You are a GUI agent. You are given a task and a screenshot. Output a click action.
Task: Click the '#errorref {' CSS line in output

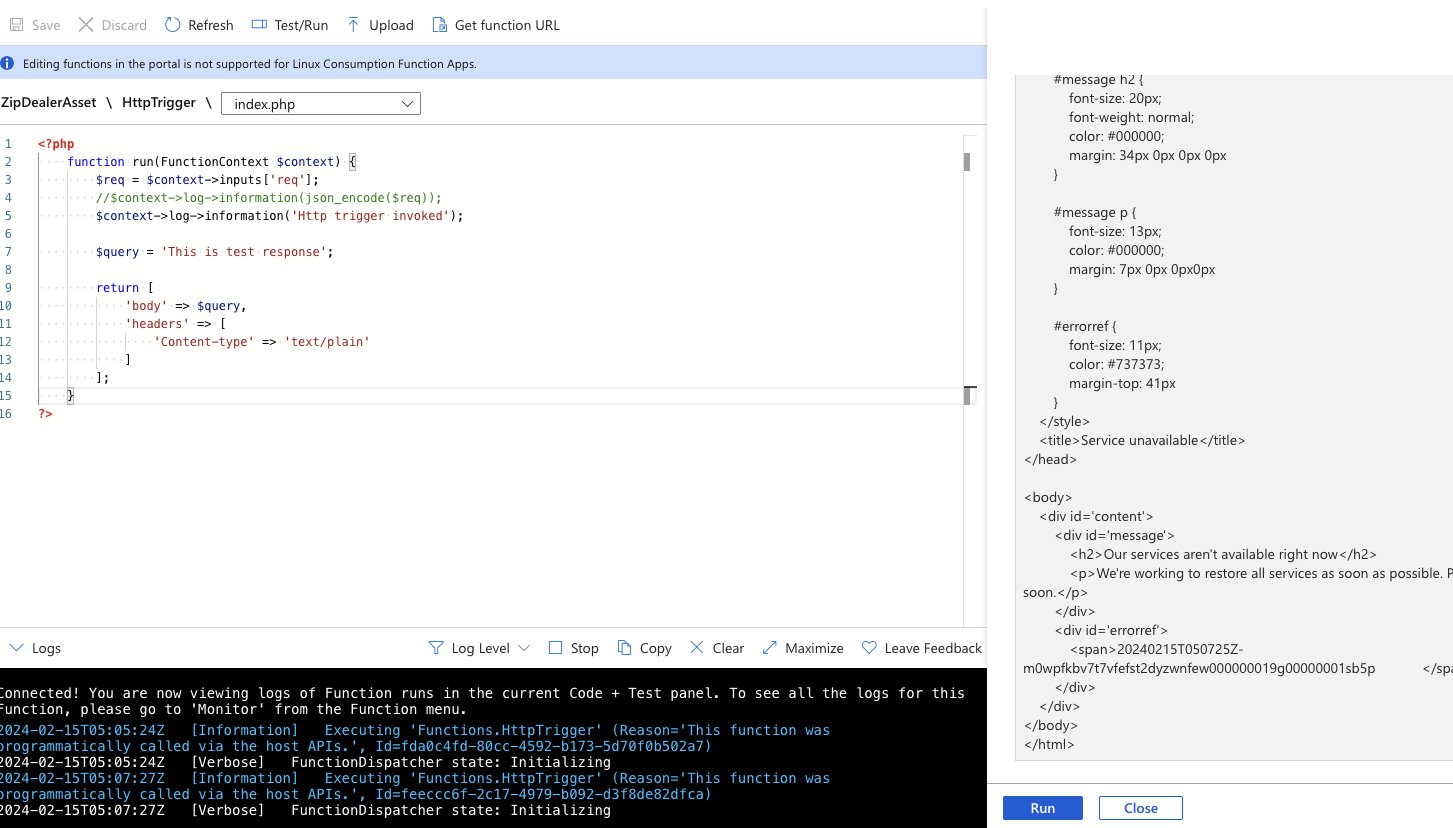click(x=1085, y=326)
